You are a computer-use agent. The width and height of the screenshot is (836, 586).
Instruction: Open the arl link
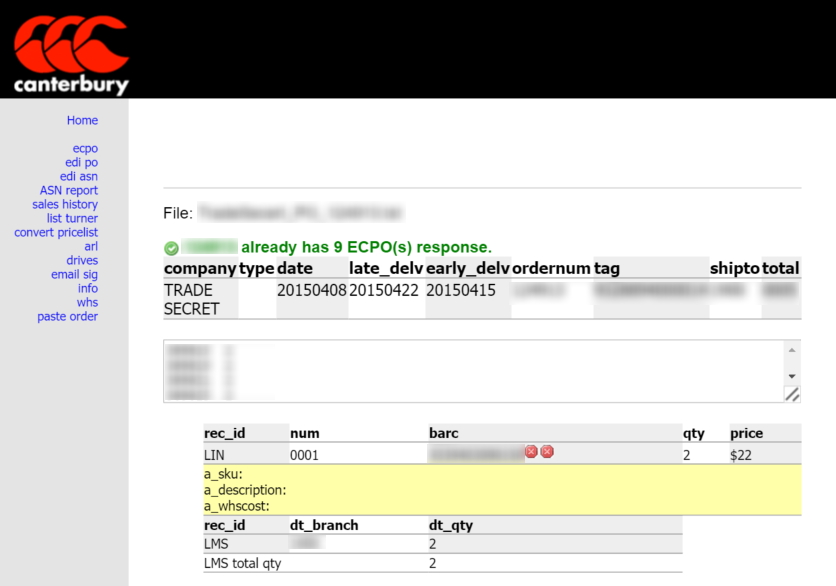pyautogui.click(x=91, y=246)
